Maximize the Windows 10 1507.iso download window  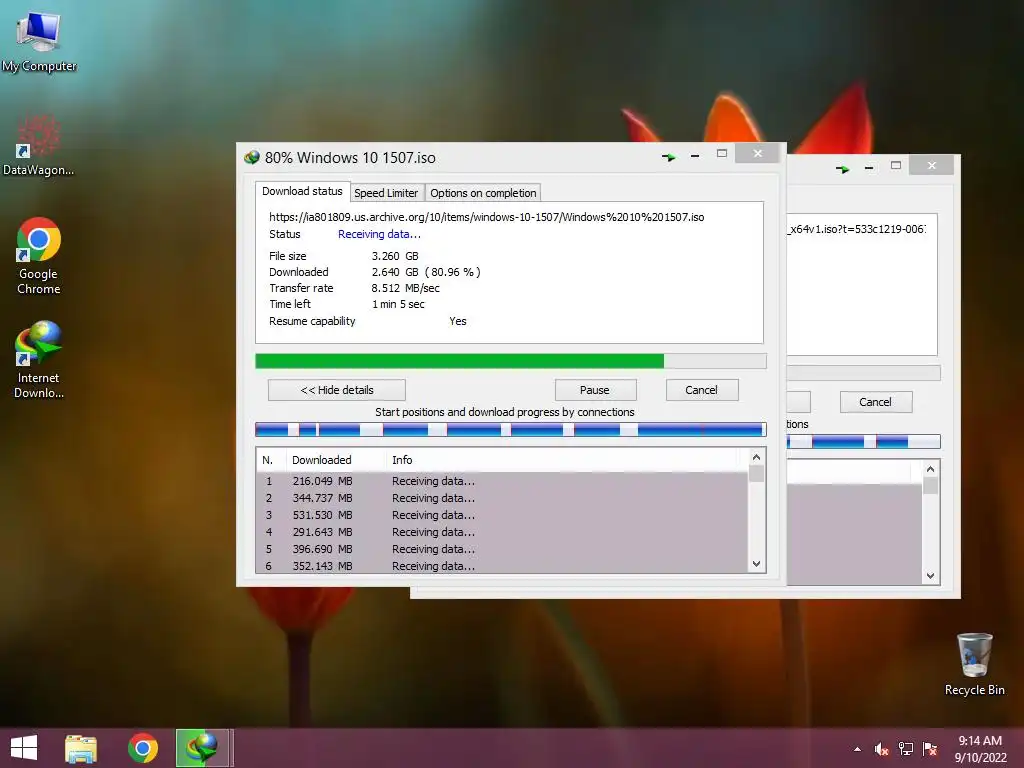coord(722,153)
